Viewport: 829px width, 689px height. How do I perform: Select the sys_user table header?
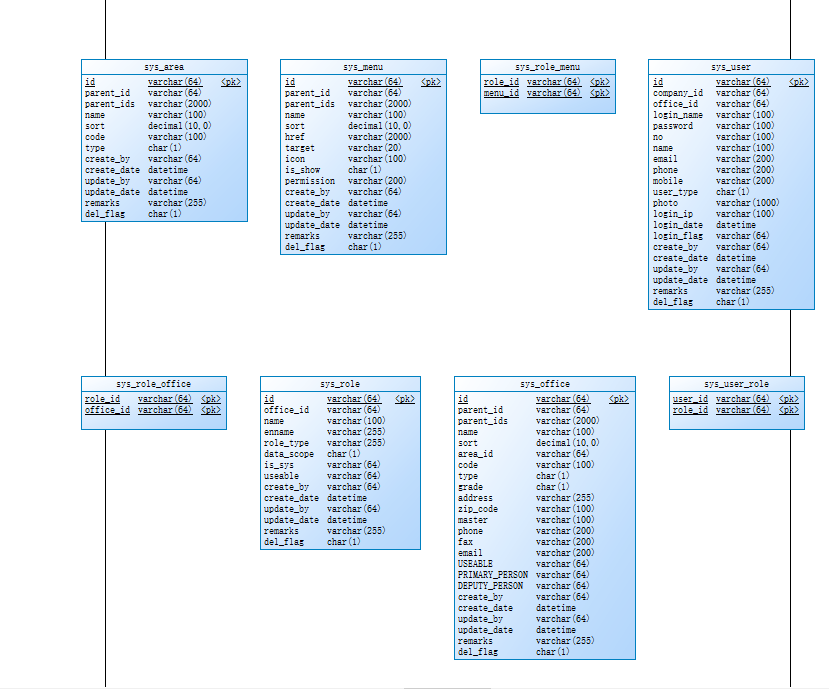click(731, 66)
